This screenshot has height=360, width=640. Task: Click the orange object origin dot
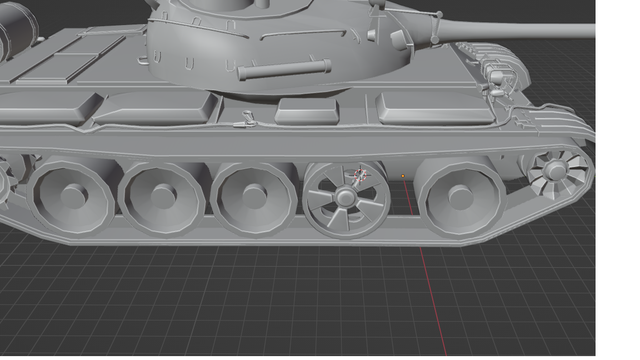(x=403, y=176)
